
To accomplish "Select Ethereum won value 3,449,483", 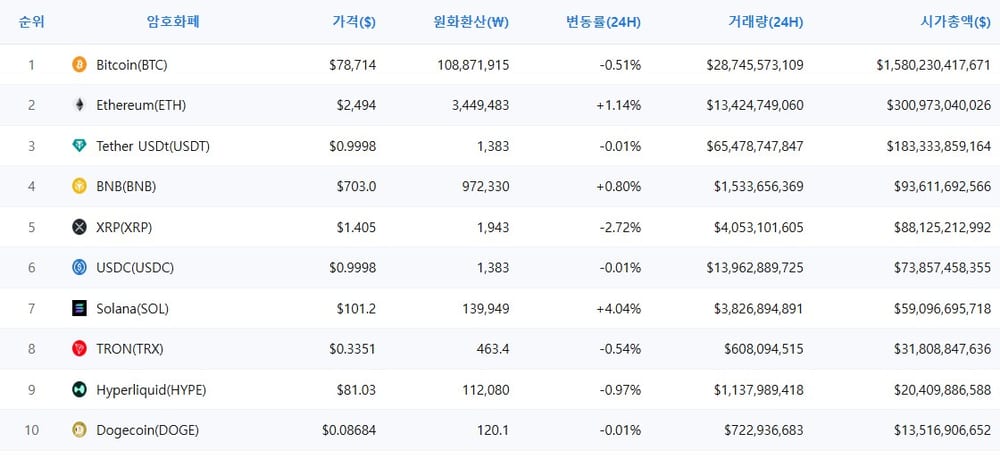I will [x=480, y=106].
